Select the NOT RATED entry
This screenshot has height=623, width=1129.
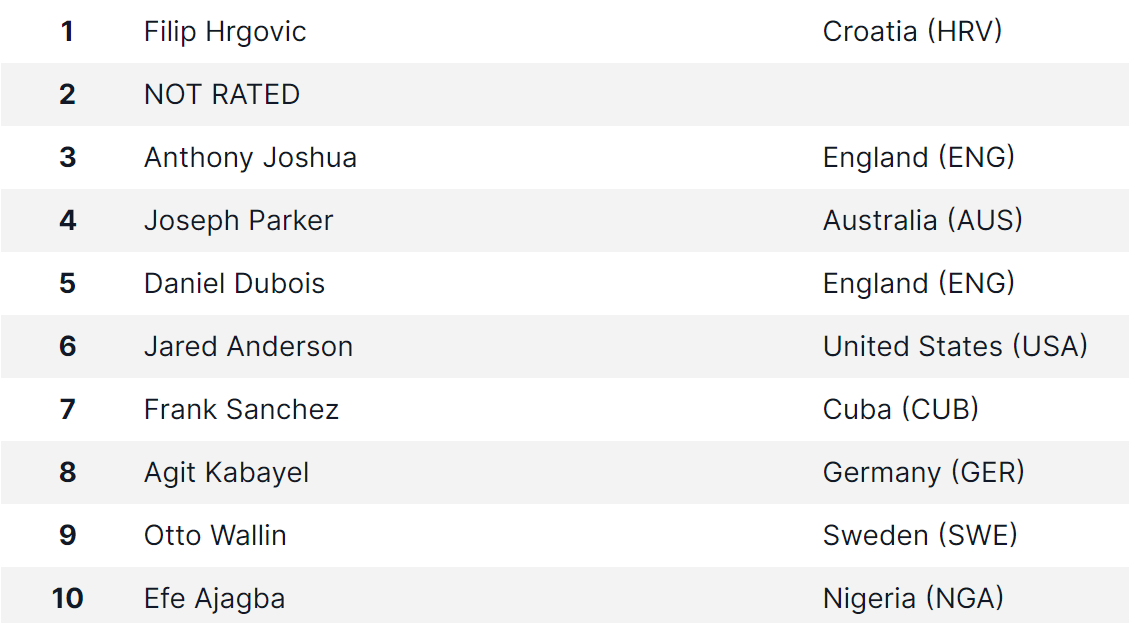click(x=222, y=94)
